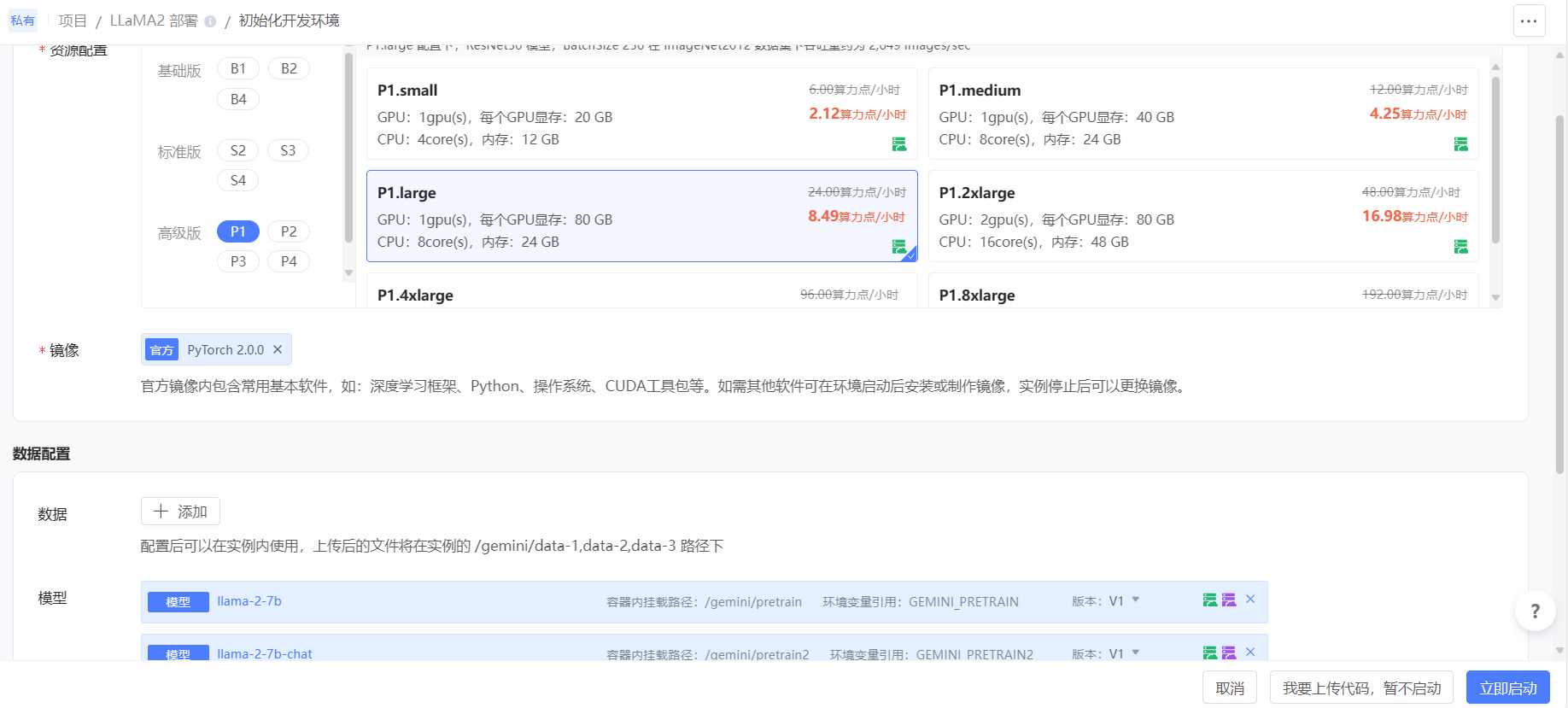Viewport: 1568px width, 708px height.
Task: Click the green server icon on P1.small card
Action: tap(899, 144)
